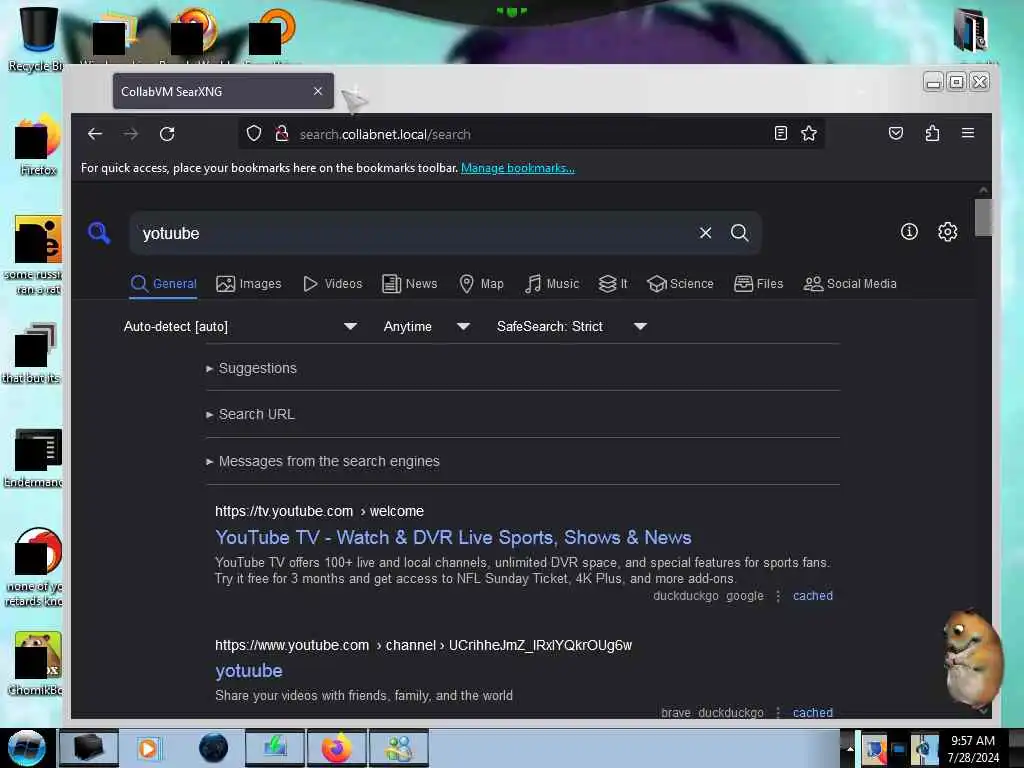Show hidden tray icons arrow
Image resolution: width=1024 pixels, height=768 pixels.
[850, 748]
